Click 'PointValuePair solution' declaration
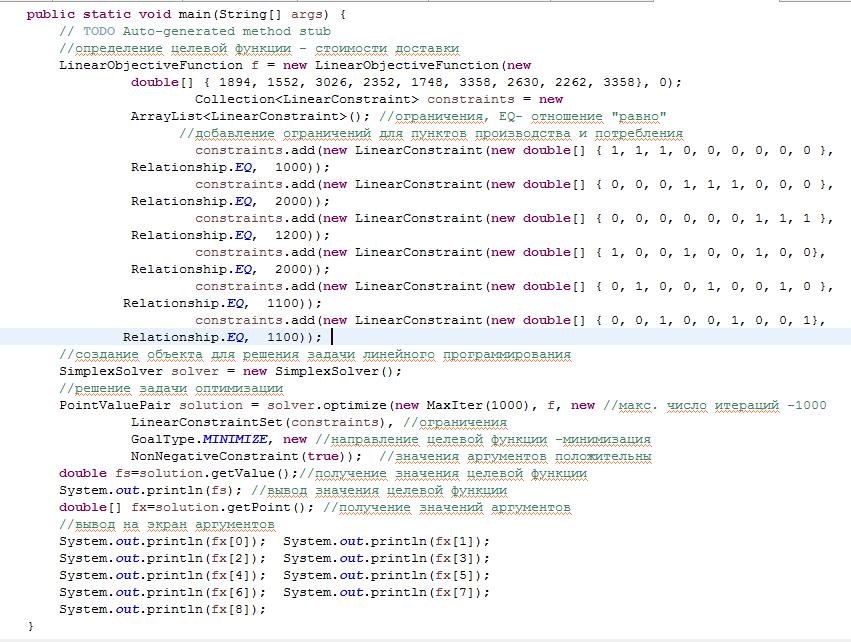The image size is (851, 642). point(151,405)
